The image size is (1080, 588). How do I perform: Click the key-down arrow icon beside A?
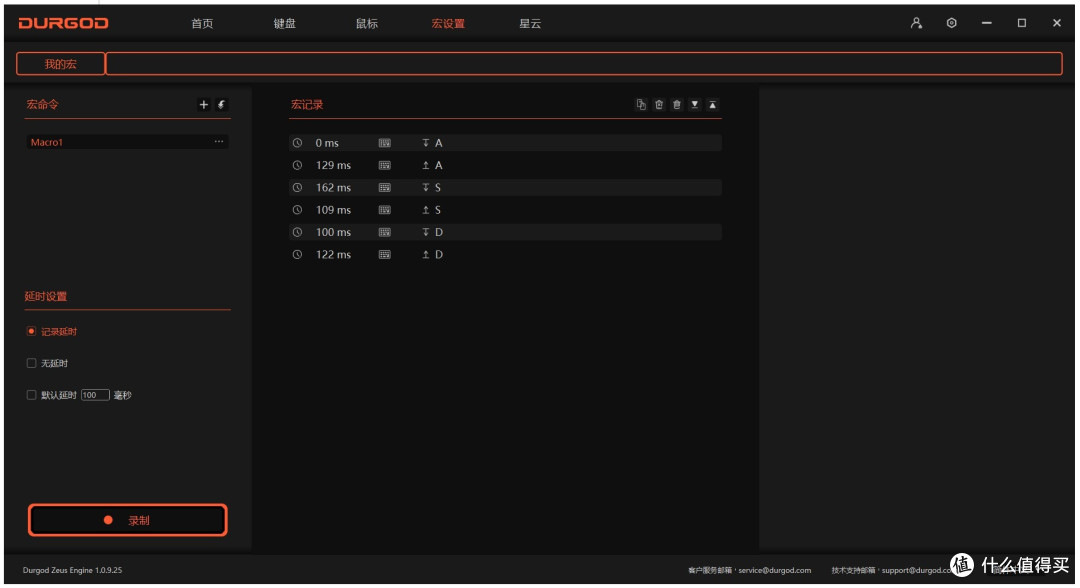point(426,143)
